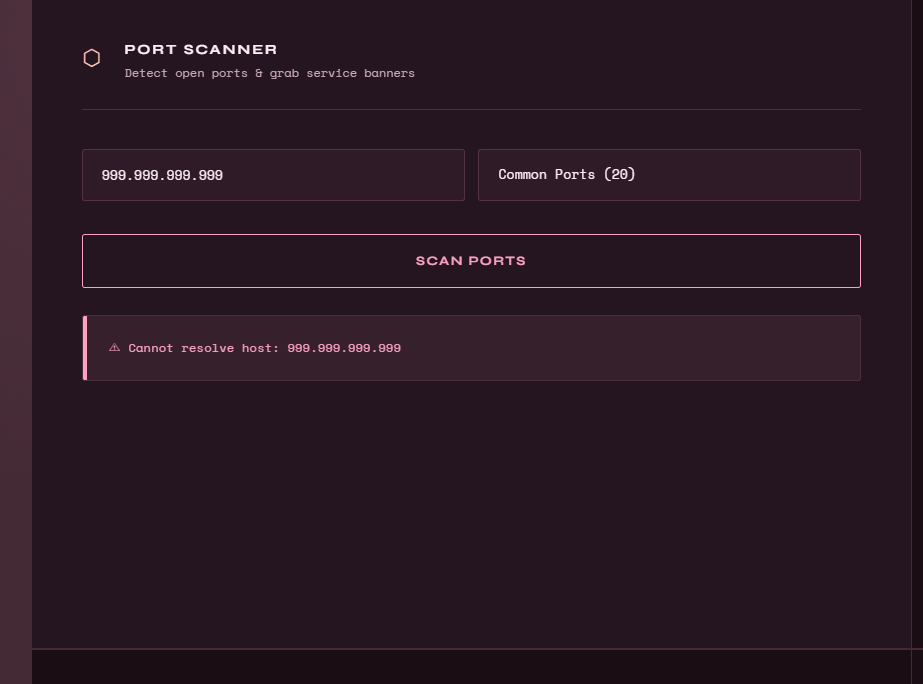Open the Common Ports (20) dropdown

pos(669,175)
